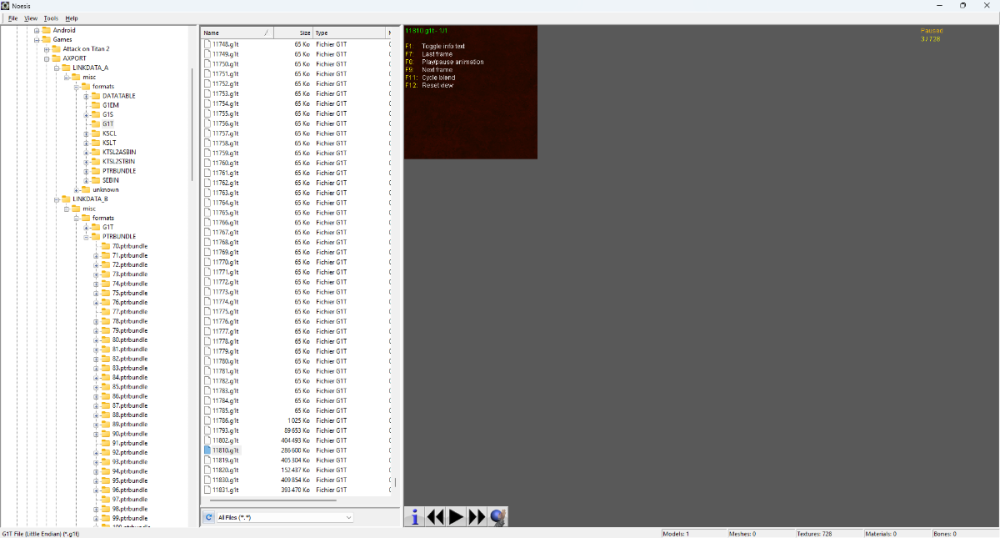1000x538 pixels.
Task: Click the info 'i' button in viewer toolbar
Action: pyautogui.click(x=415, y=516)
